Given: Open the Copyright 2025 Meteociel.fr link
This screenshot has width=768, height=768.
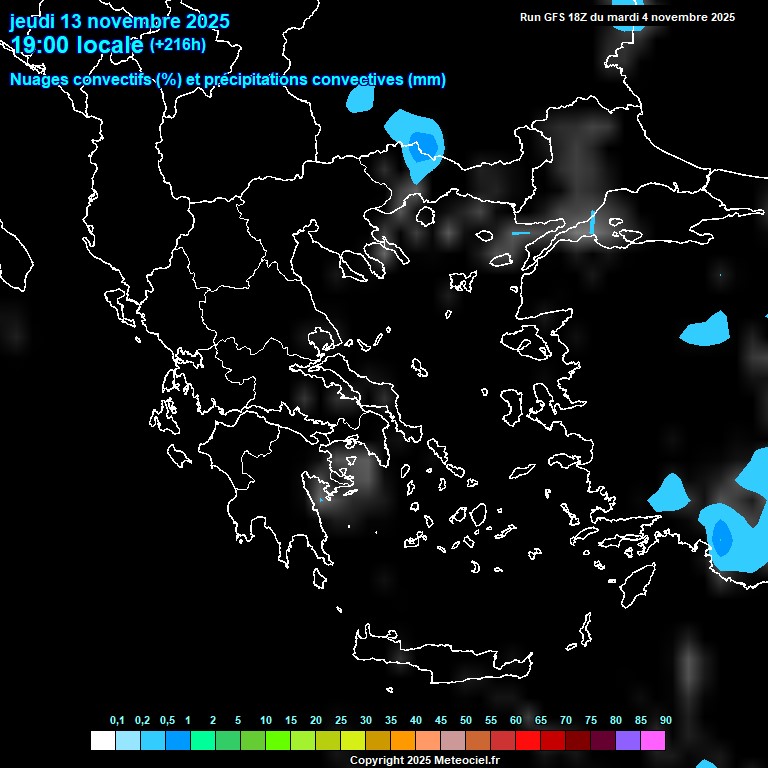Looking at the screenshot, I should [424, 760].
